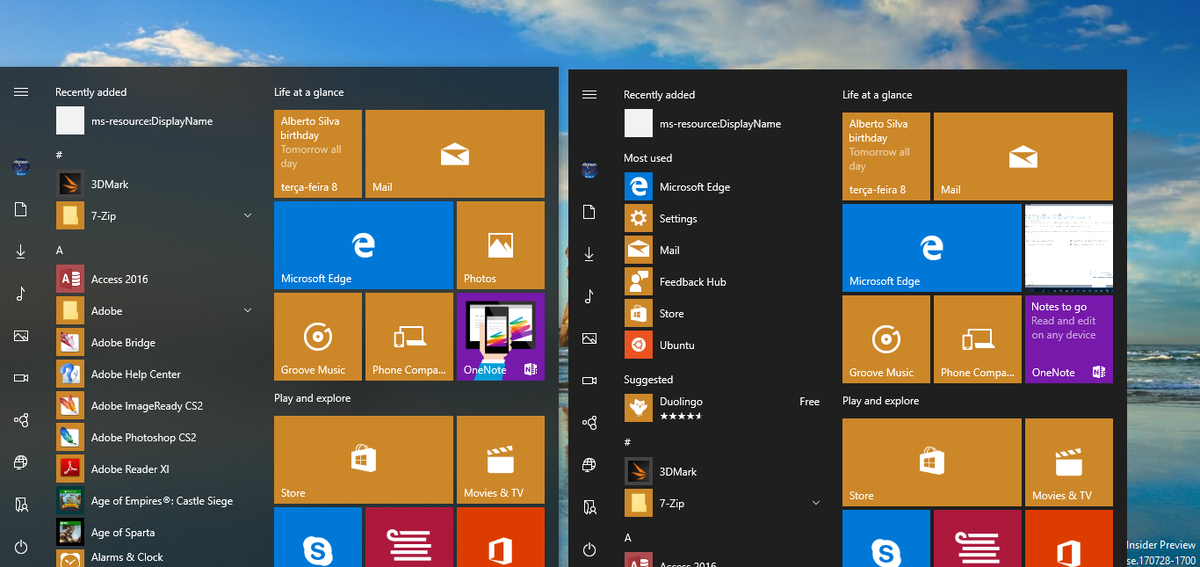The width and height of the screenshot is (1200, 567).
Task: Click the user account avatar in right sidebar
Action: pos(589,170)
